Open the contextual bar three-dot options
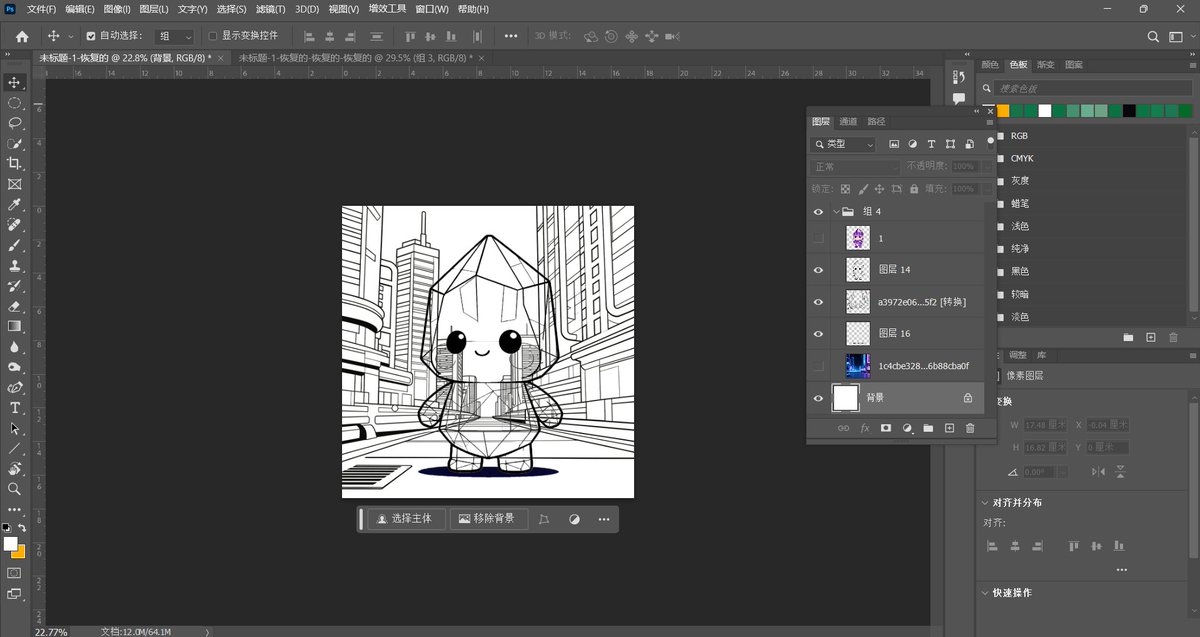 (x=604, y=519)
